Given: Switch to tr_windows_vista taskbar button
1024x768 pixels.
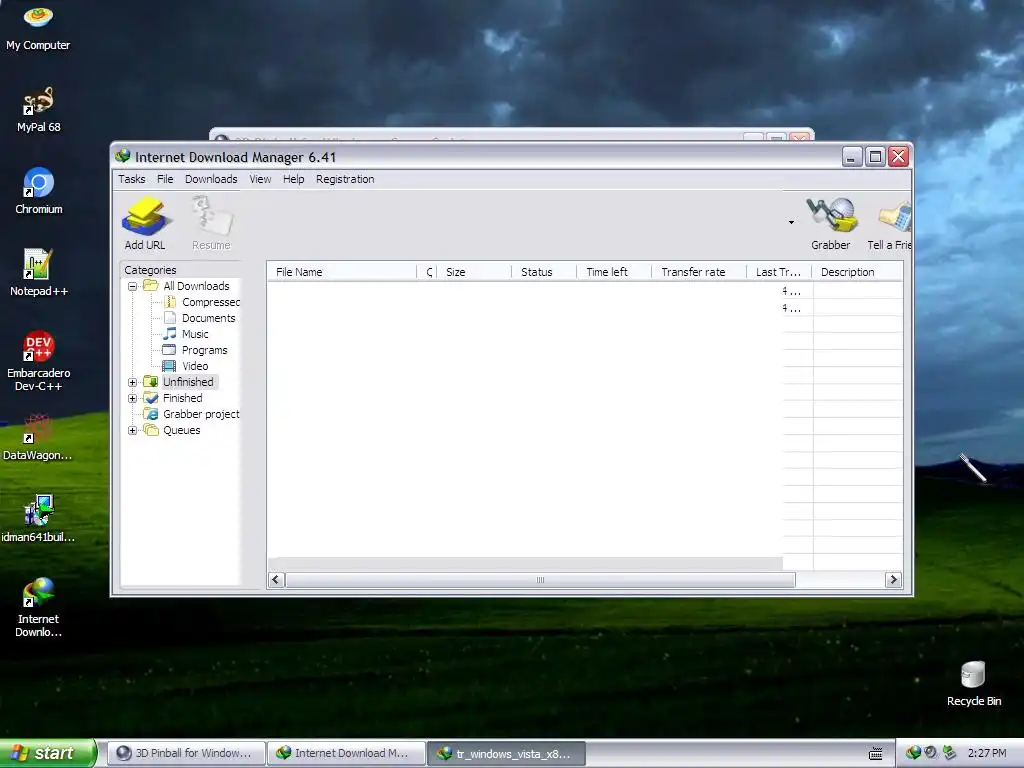Looking at the screenshot, I should point(506,753).
